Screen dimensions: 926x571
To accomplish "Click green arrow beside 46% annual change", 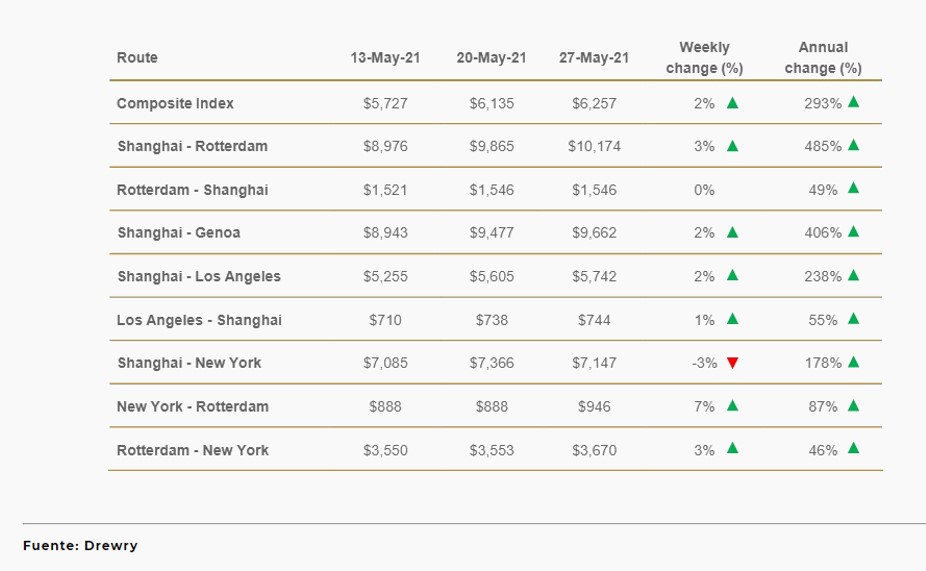I will [x=853, y=449].
